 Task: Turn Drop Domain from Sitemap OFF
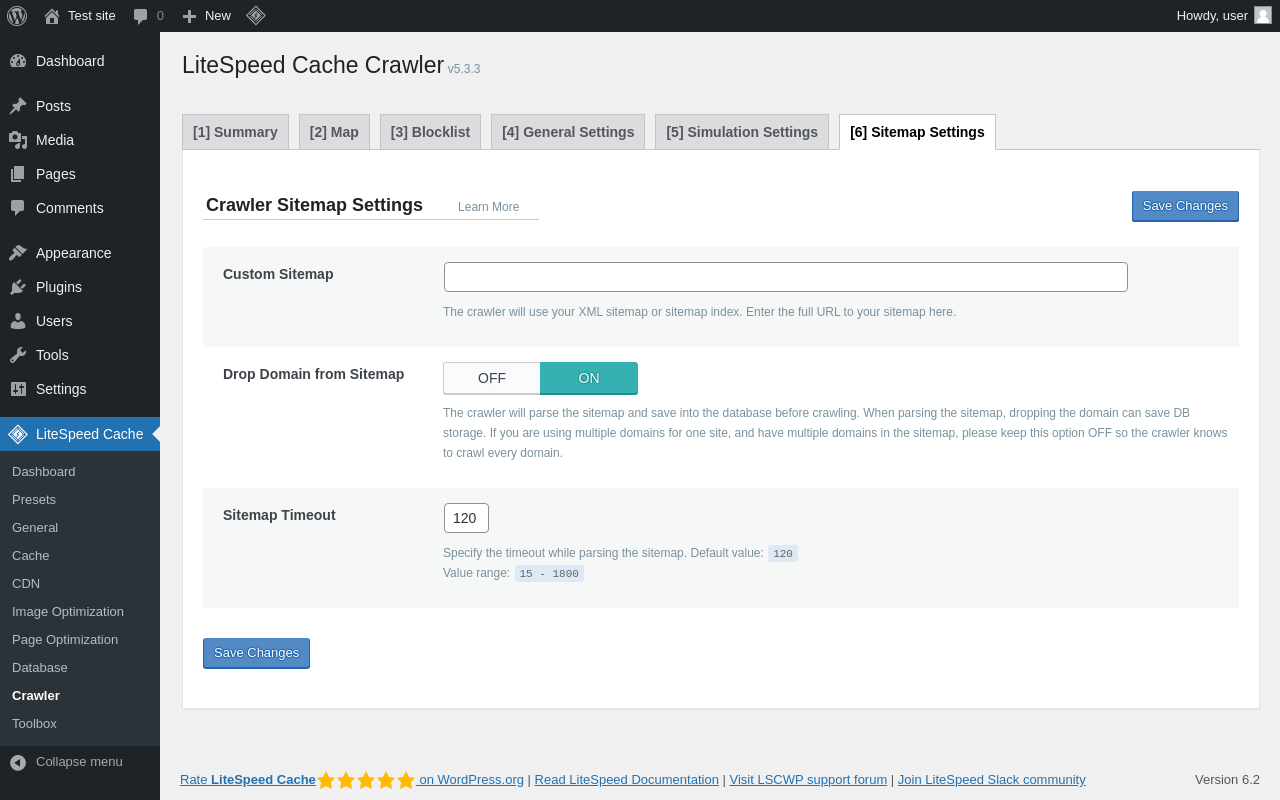[492, 378]
